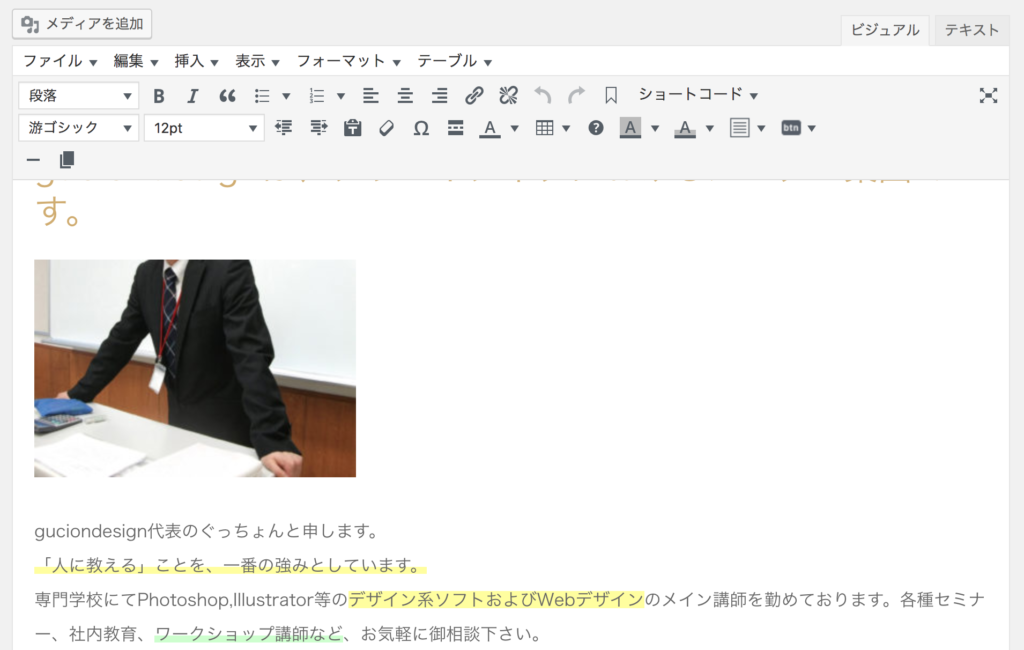Open the special character (Omega) picker
Image resolution: width=1024 pixels, height=650 pixels.
tap(421, 128)
